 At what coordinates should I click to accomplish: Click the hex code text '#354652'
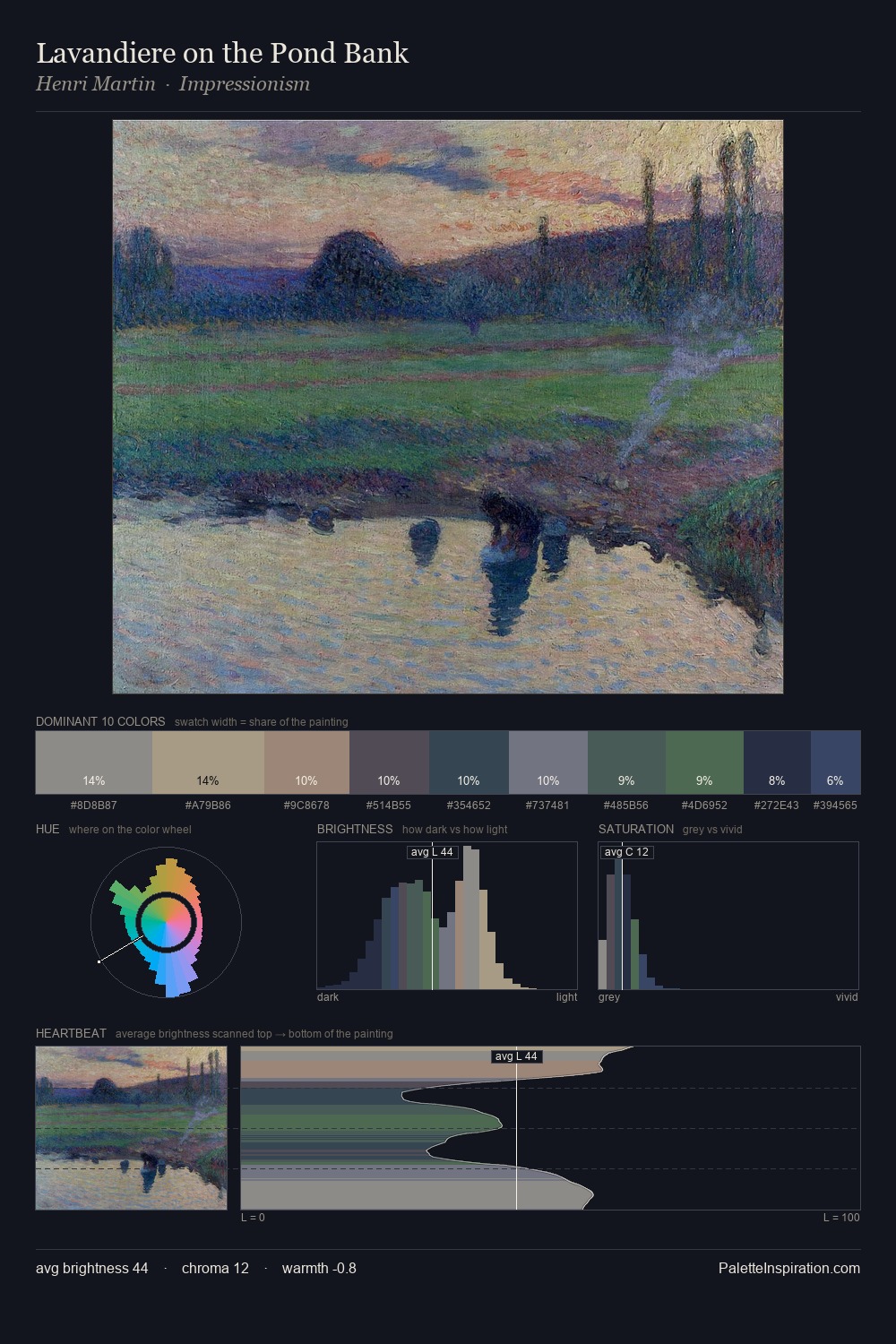pyautogui.click(x=469, y=806)
